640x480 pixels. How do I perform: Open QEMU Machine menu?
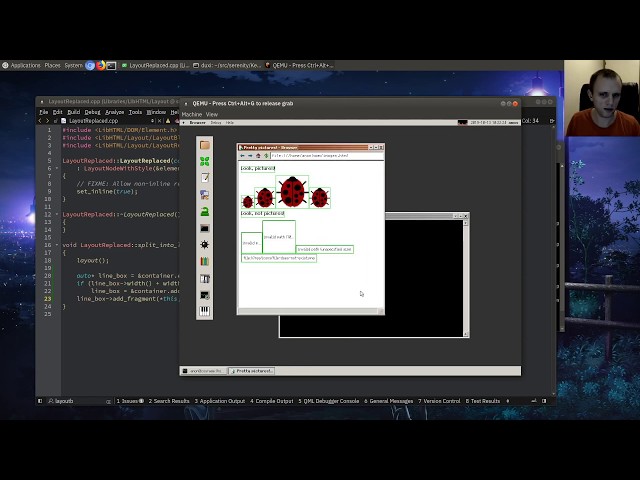click(x=192, y=115)
